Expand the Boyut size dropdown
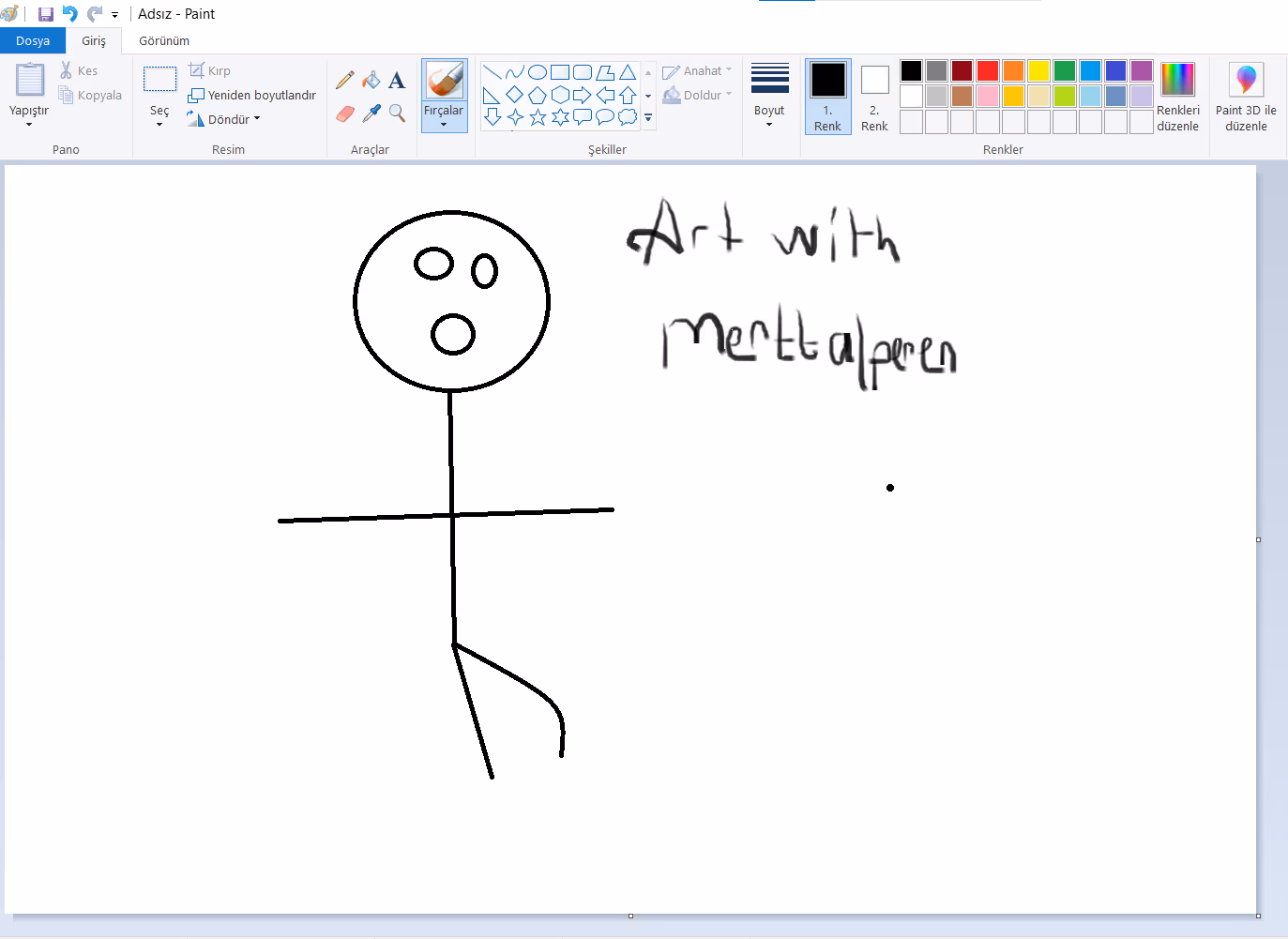The width and height of the screenshot is (1288, 939). coord(769,116)
